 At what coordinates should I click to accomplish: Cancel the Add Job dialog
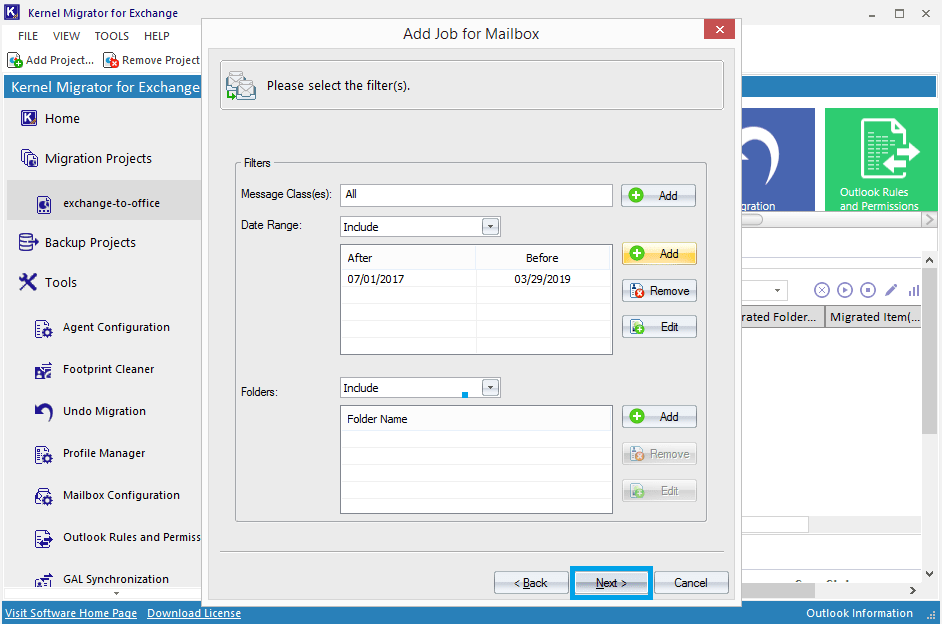click(x=691, y=583)
